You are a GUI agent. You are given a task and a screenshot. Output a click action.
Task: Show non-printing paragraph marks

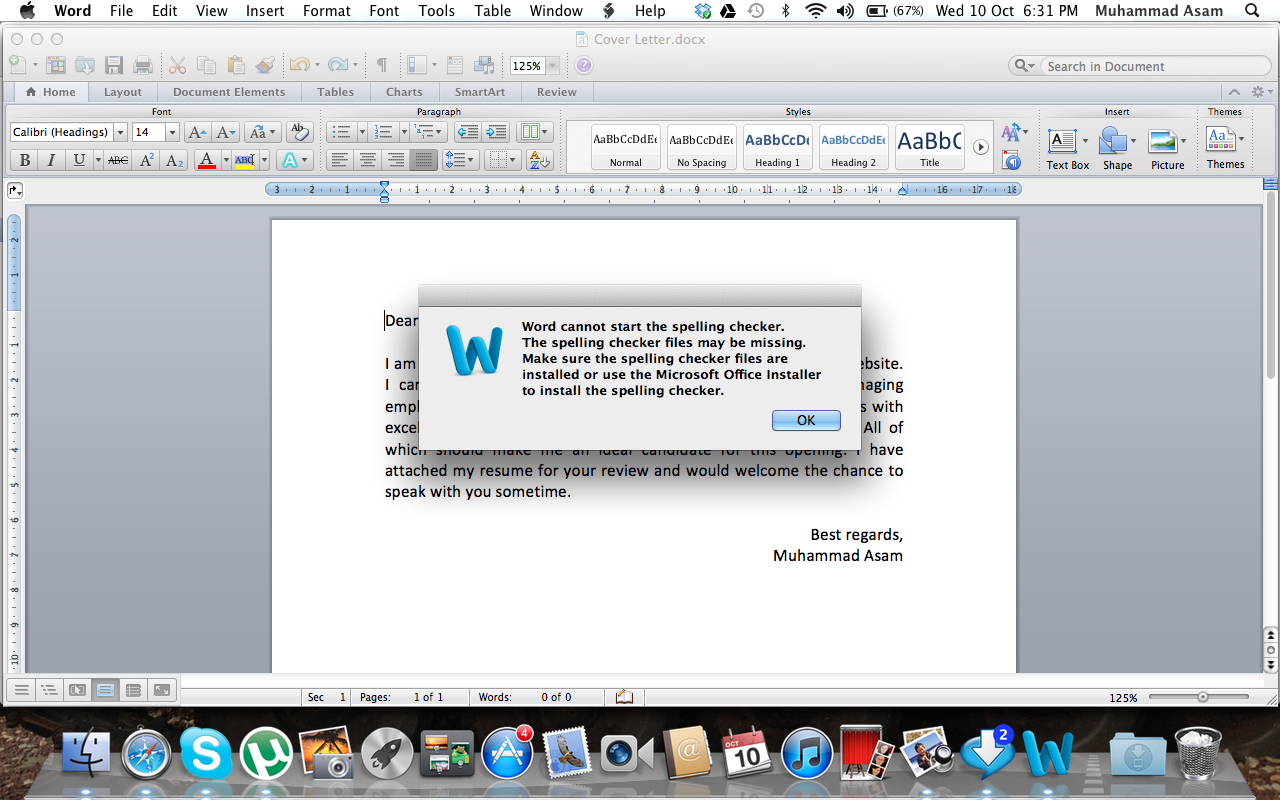tap(381, 66)
